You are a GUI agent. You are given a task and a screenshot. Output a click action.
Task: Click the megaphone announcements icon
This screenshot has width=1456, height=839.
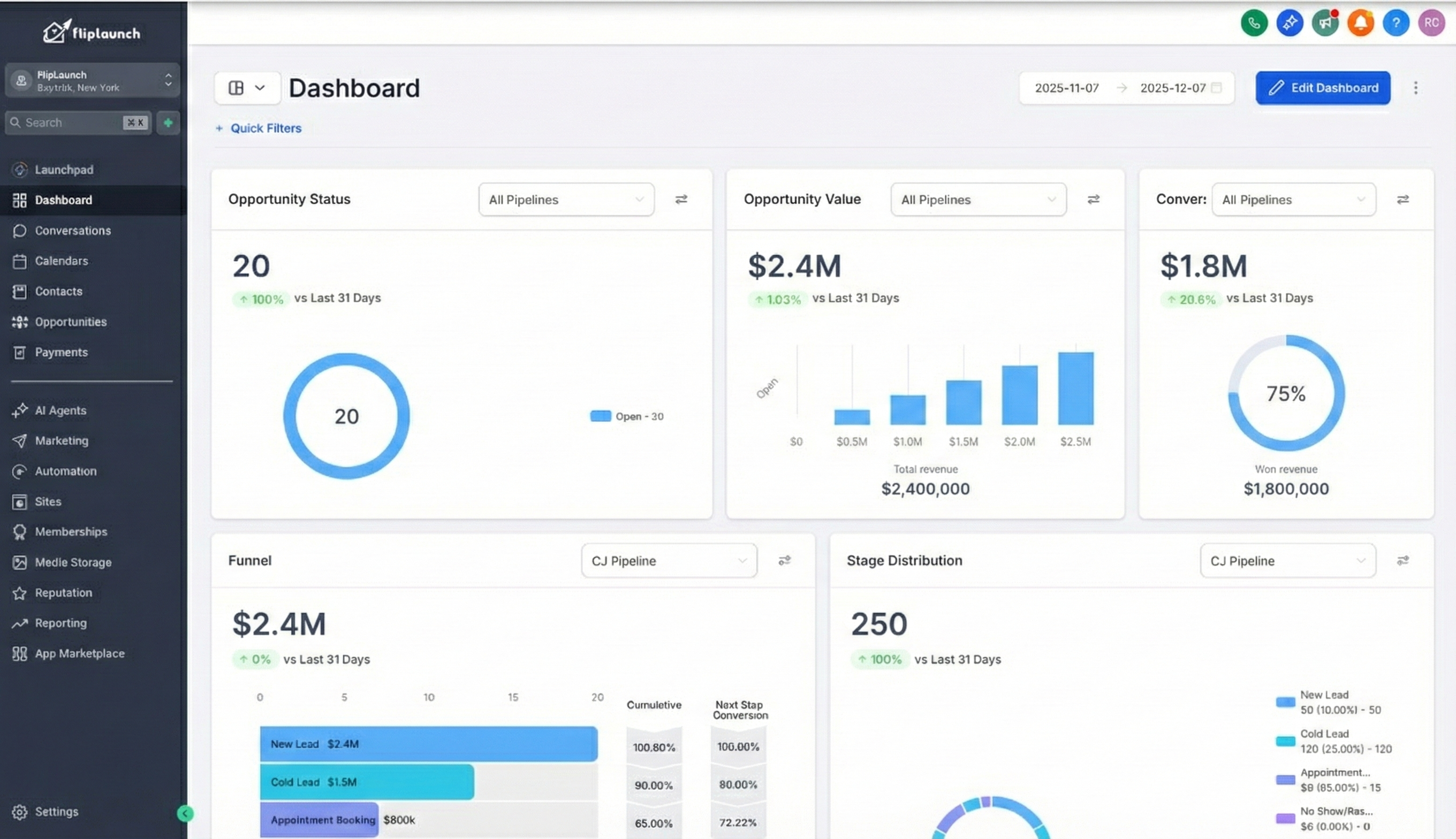(x=1324, y=23)
